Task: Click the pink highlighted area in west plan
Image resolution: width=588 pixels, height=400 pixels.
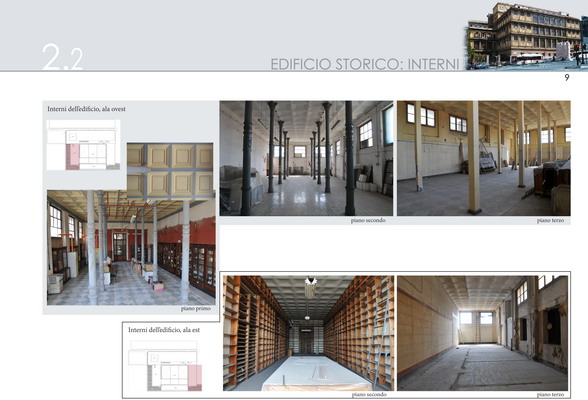Action: [73, 157]
